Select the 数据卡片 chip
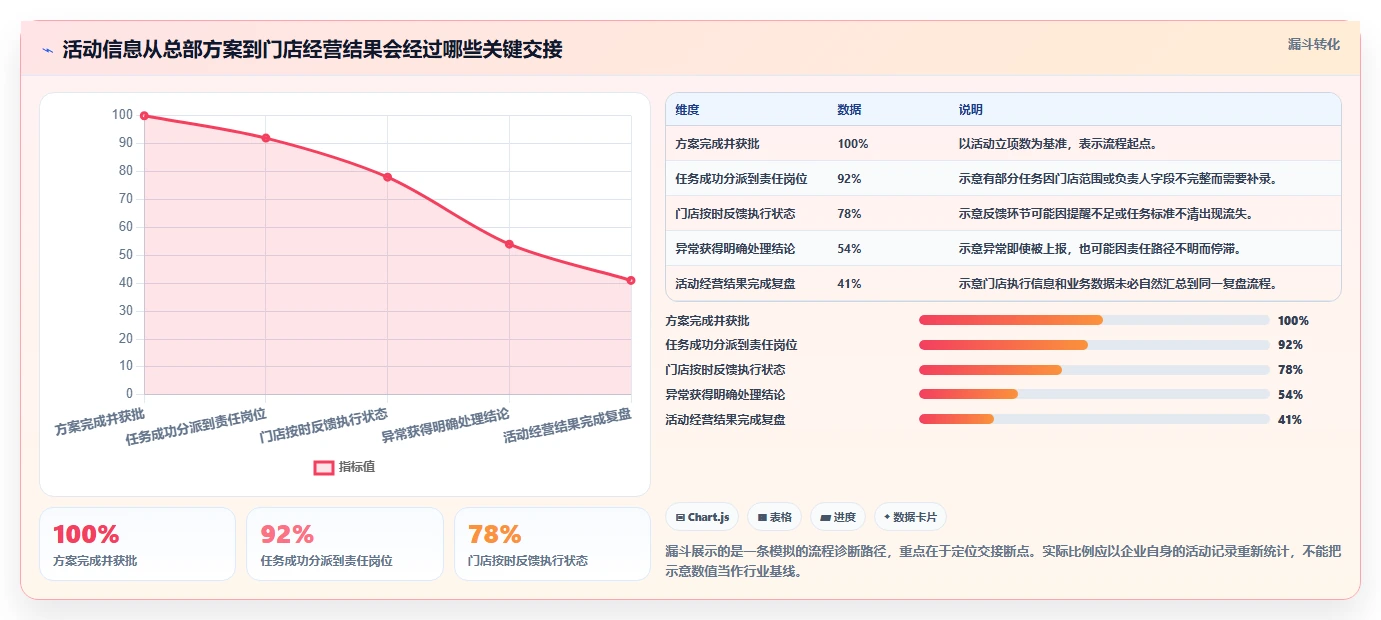 pos(910,517)
